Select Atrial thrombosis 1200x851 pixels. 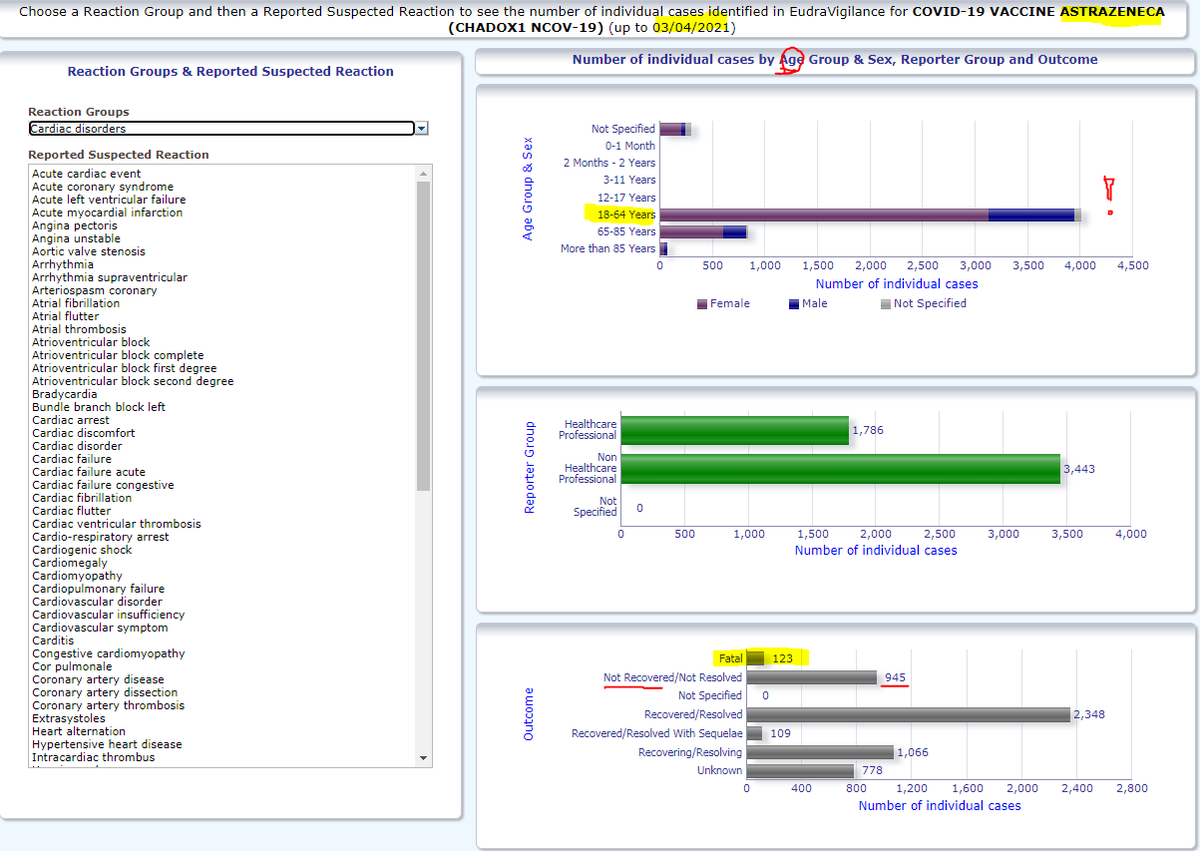tap(79, 330)
